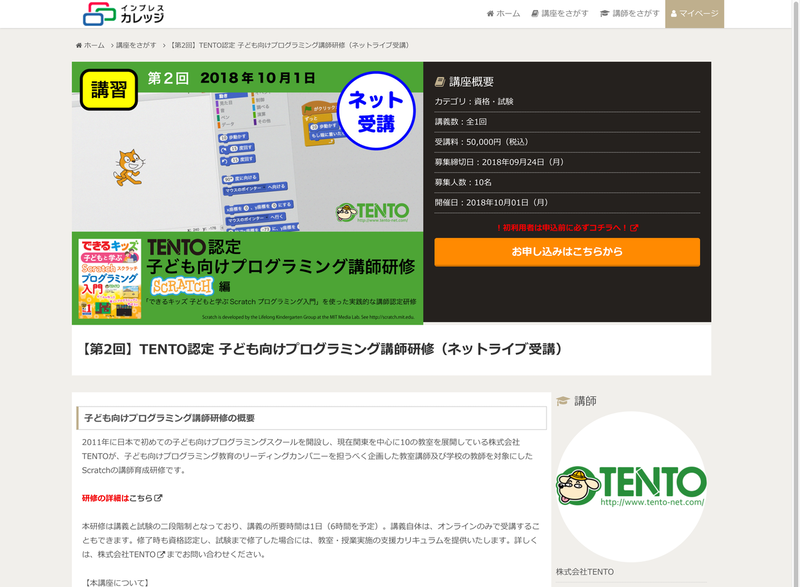Click external-link icon after こちら
The image size is (800, 587).
click(x=158, y=498)
